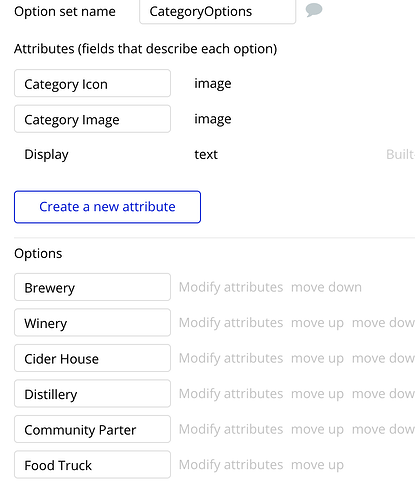The width and height of the screenshot is (415, 500).
Task: Open Modify attributes for Distillery
Action: (x=231, y=394)
